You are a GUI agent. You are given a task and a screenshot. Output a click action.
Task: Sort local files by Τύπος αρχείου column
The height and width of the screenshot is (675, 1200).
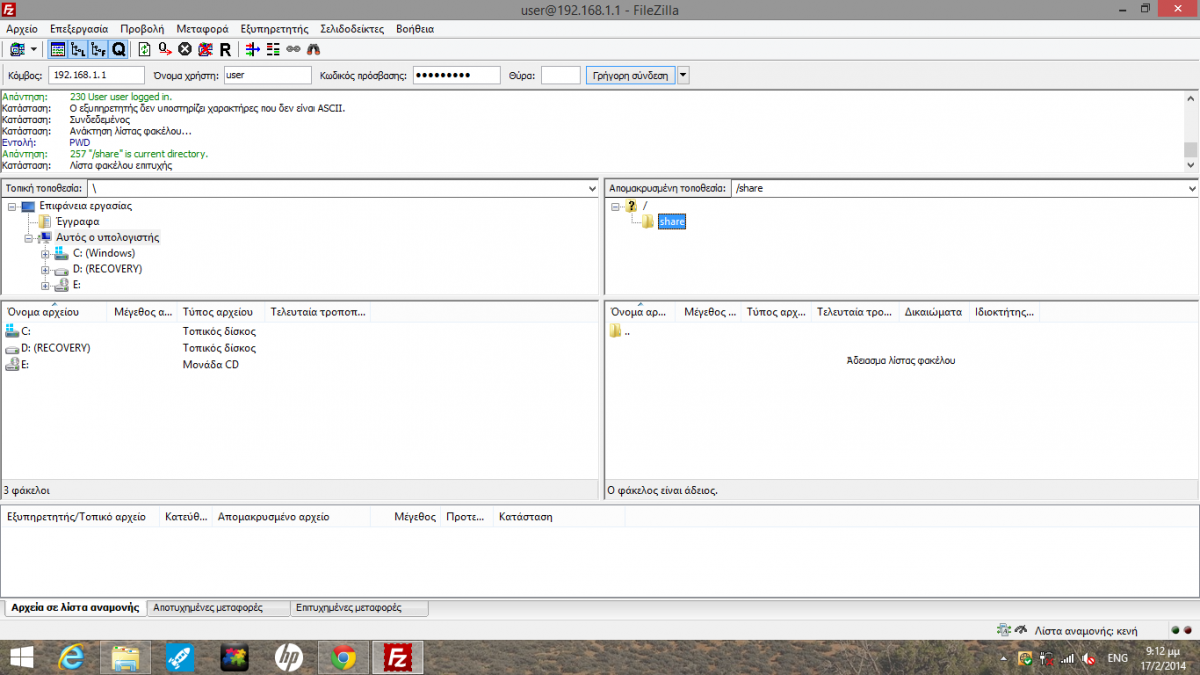(221, 312)
